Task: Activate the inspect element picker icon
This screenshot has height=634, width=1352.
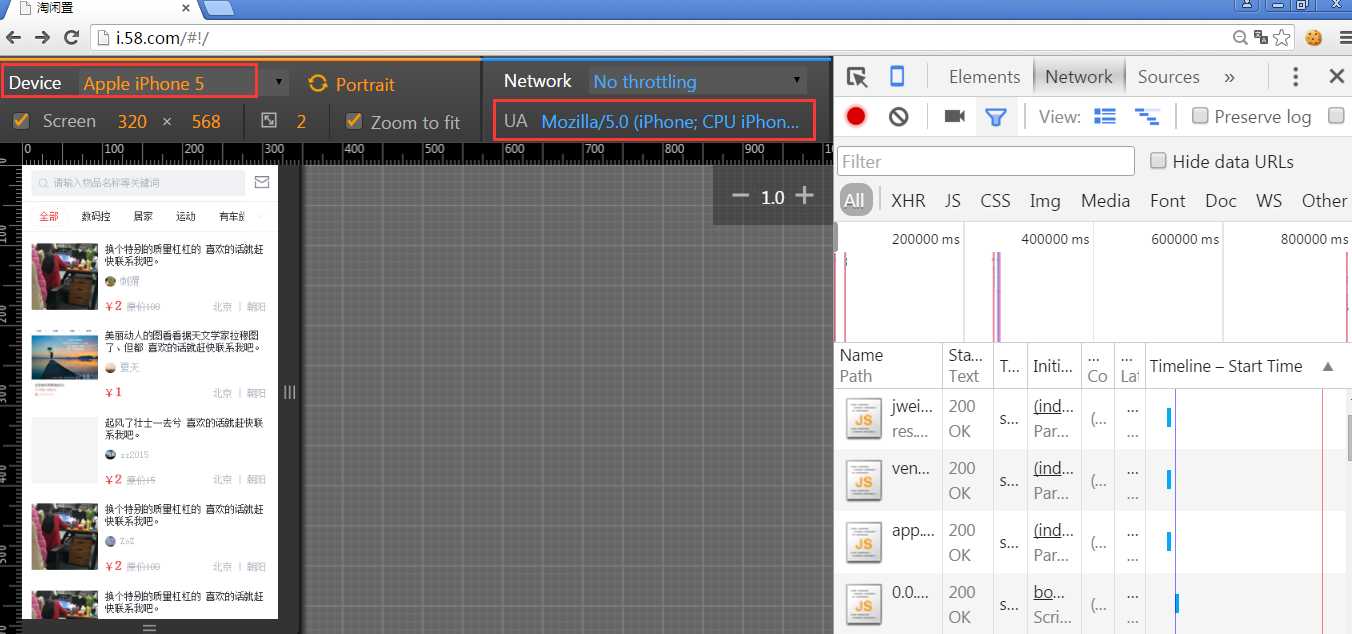Action: point(856,77)
